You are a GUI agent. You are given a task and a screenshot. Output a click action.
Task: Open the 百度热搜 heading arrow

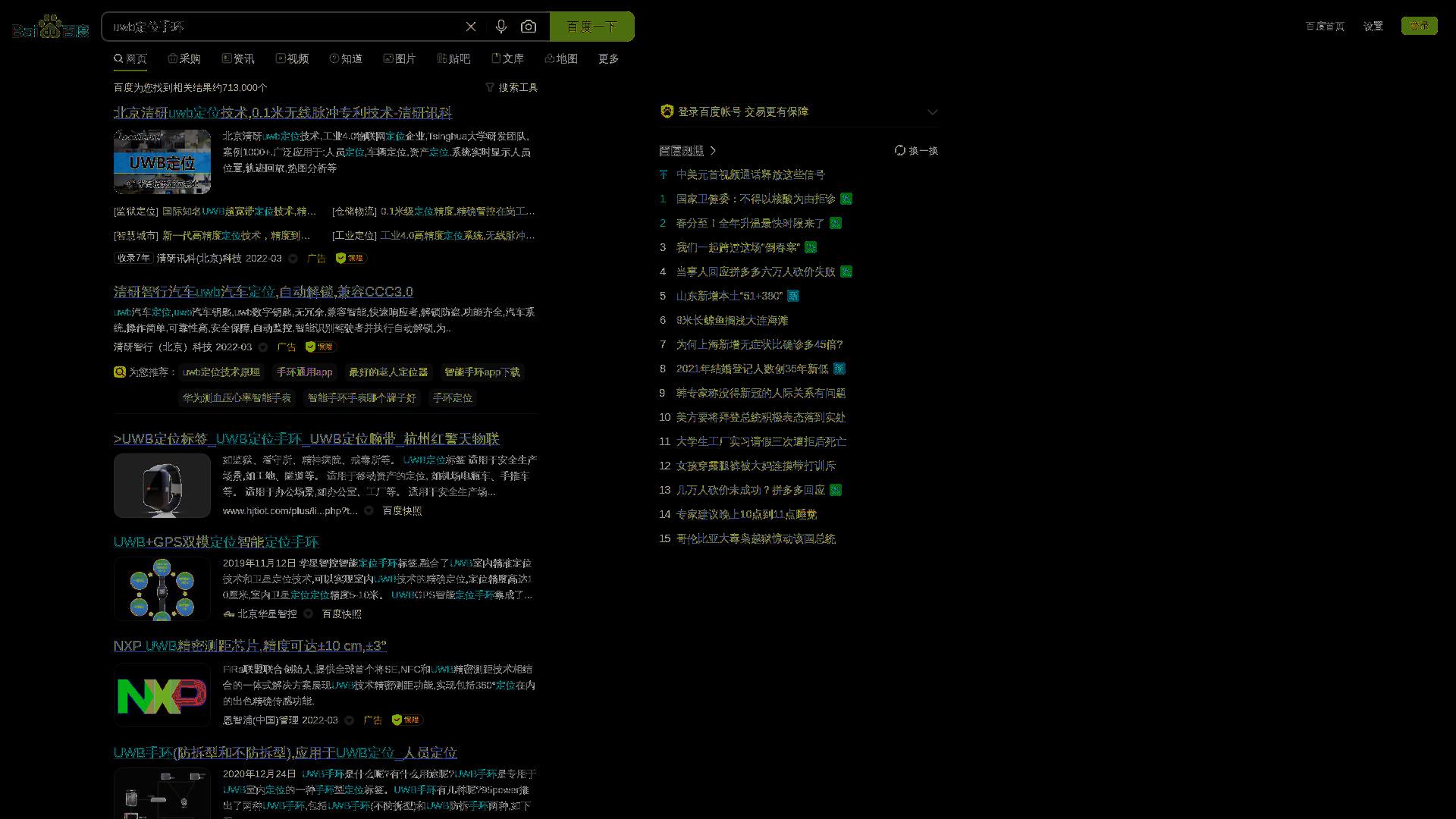[713, 151]
